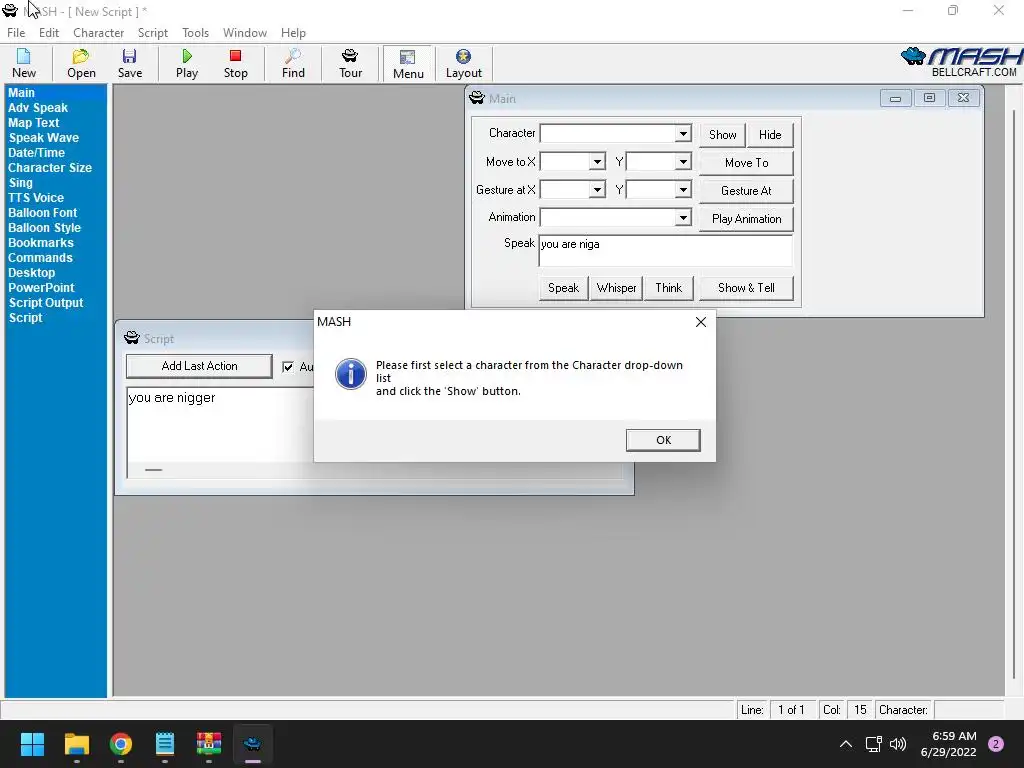Screen dimensions: 1024x768
Task: Start the Tour from the toolbar
Action: 350,63
